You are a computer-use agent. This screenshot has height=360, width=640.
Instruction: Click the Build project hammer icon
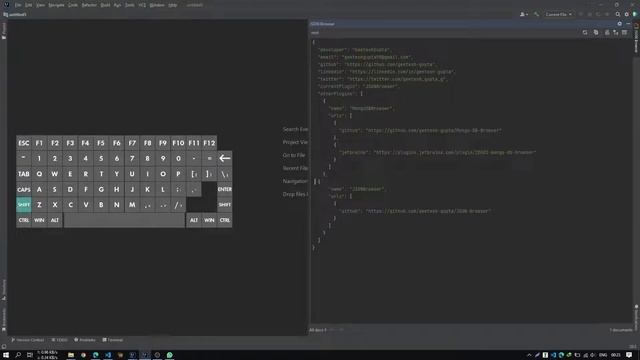(536, 14)
